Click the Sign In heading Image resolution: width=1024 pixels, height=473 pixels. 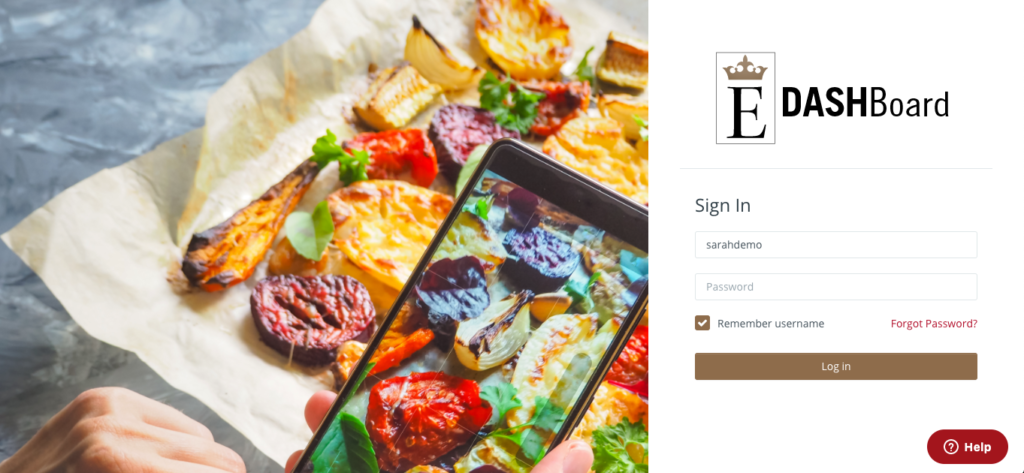(722, 206)
